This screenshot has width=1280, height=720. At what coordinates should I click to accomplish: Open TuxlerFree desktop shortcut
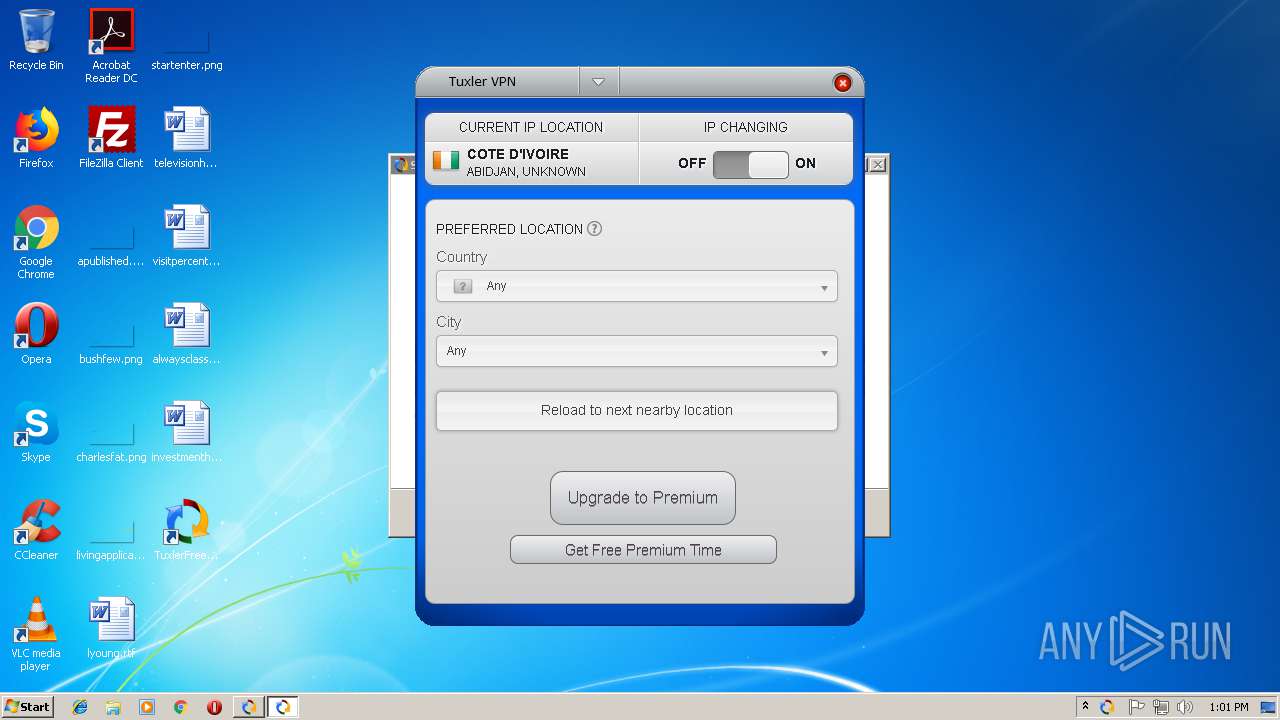(187, 530)
